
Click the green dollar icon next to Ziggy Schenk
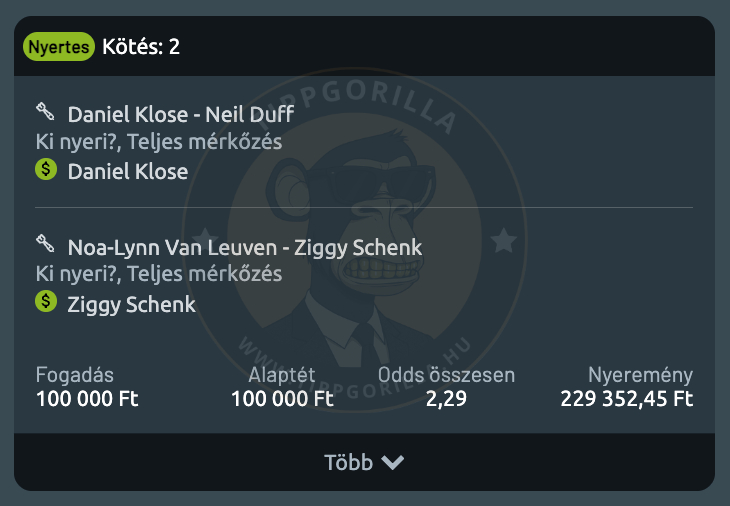click(x=46, y=302)
